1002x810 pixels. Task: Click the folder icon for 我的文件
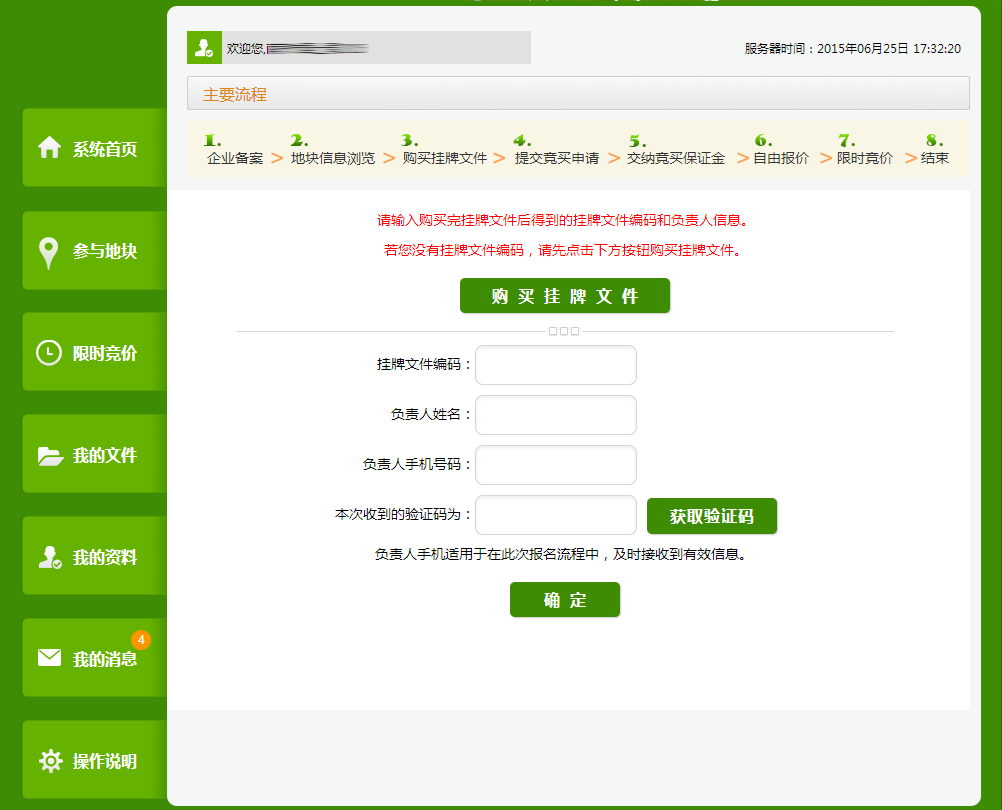click(x=50, y=456)
